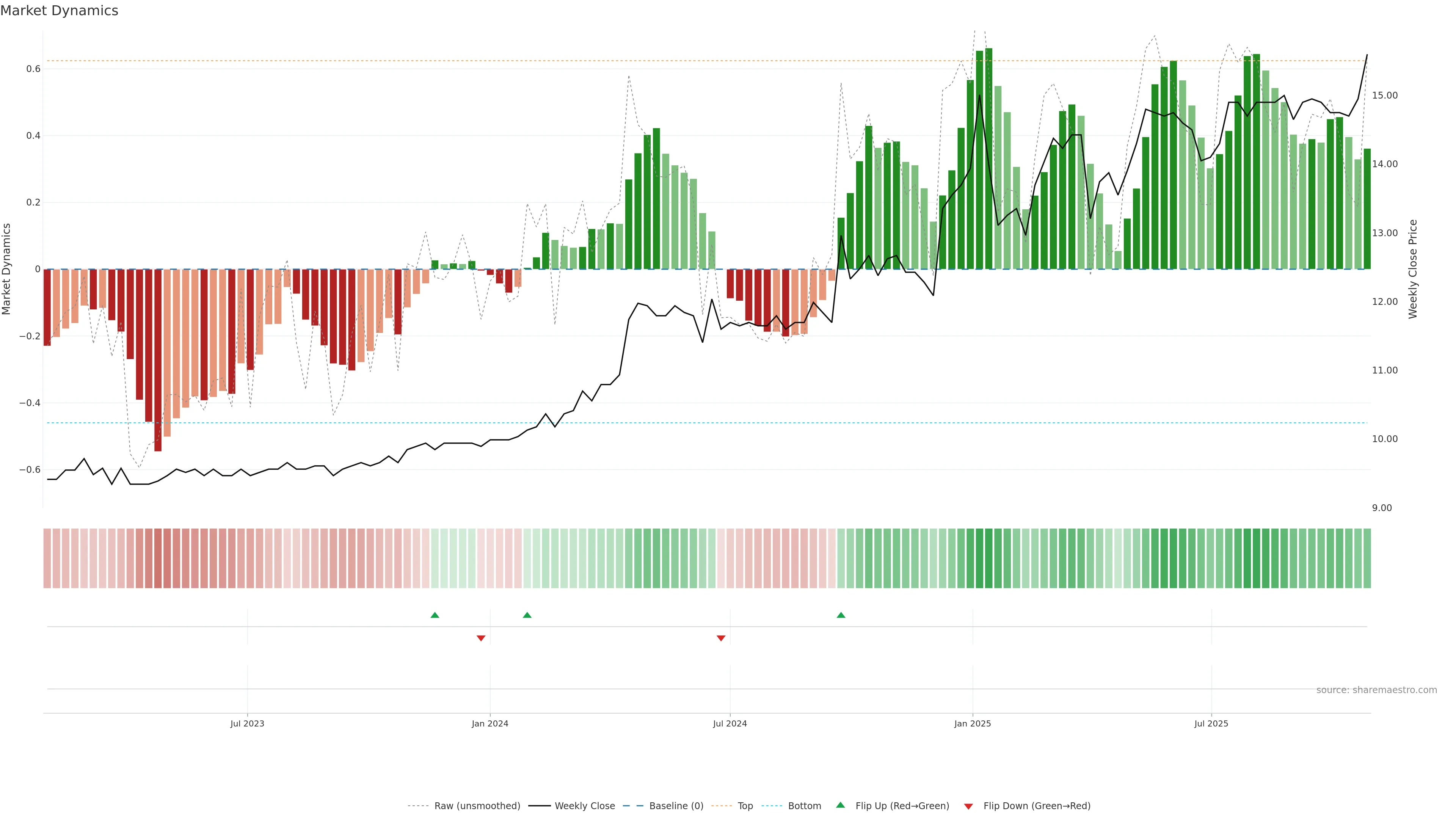Click the green flip-up triangle between Jul 2024 and Jan 2025
The width and height of the screenshot is (1456, 819).
pos(841,615)
